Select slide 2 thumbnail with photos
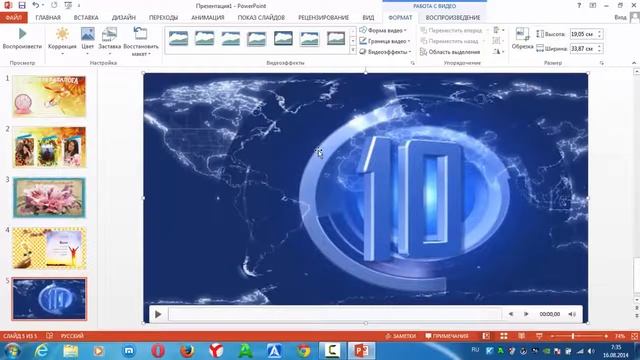Image resolution: width=640 pixels, height=360 pixels. (49, 147)
